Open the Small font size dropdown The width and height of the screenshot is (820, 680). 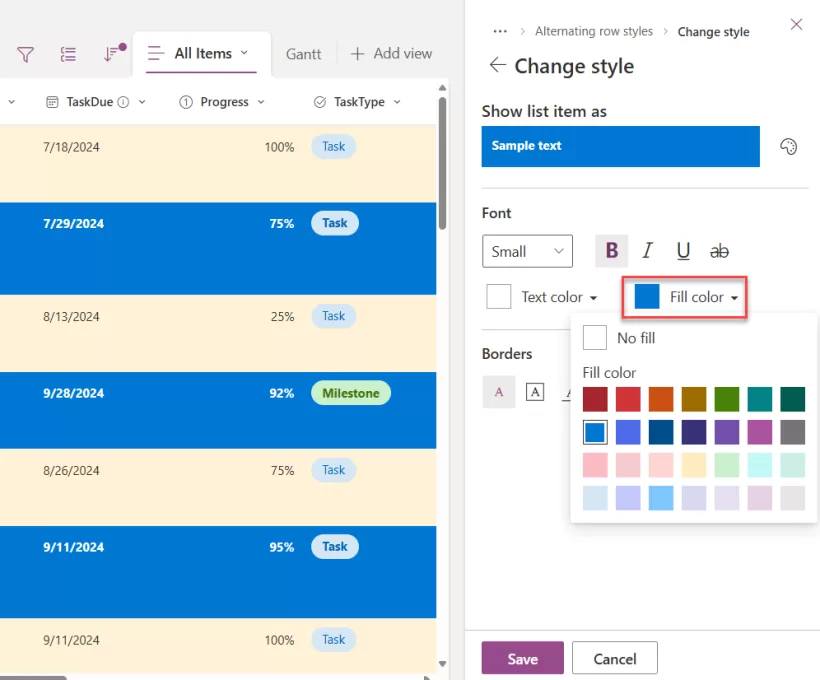click(527, 251)
